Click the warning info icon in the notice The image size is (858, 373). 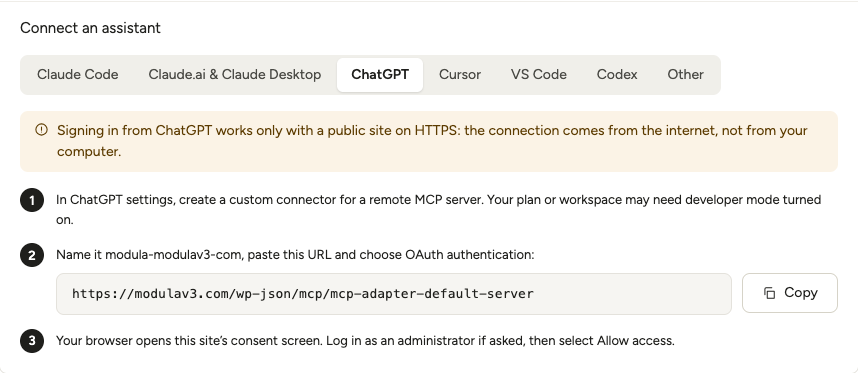pyautogui.click(x=41, y=130)
